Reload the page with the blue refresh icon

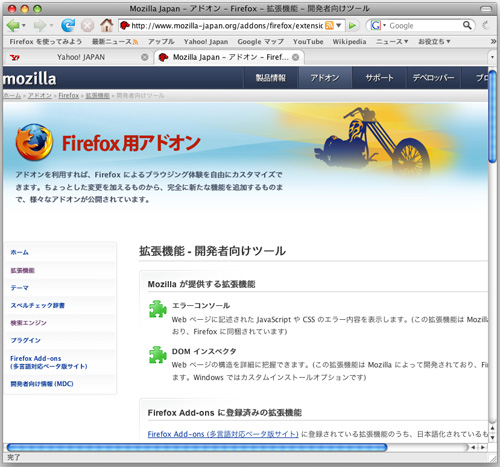(x=68, y=25)
